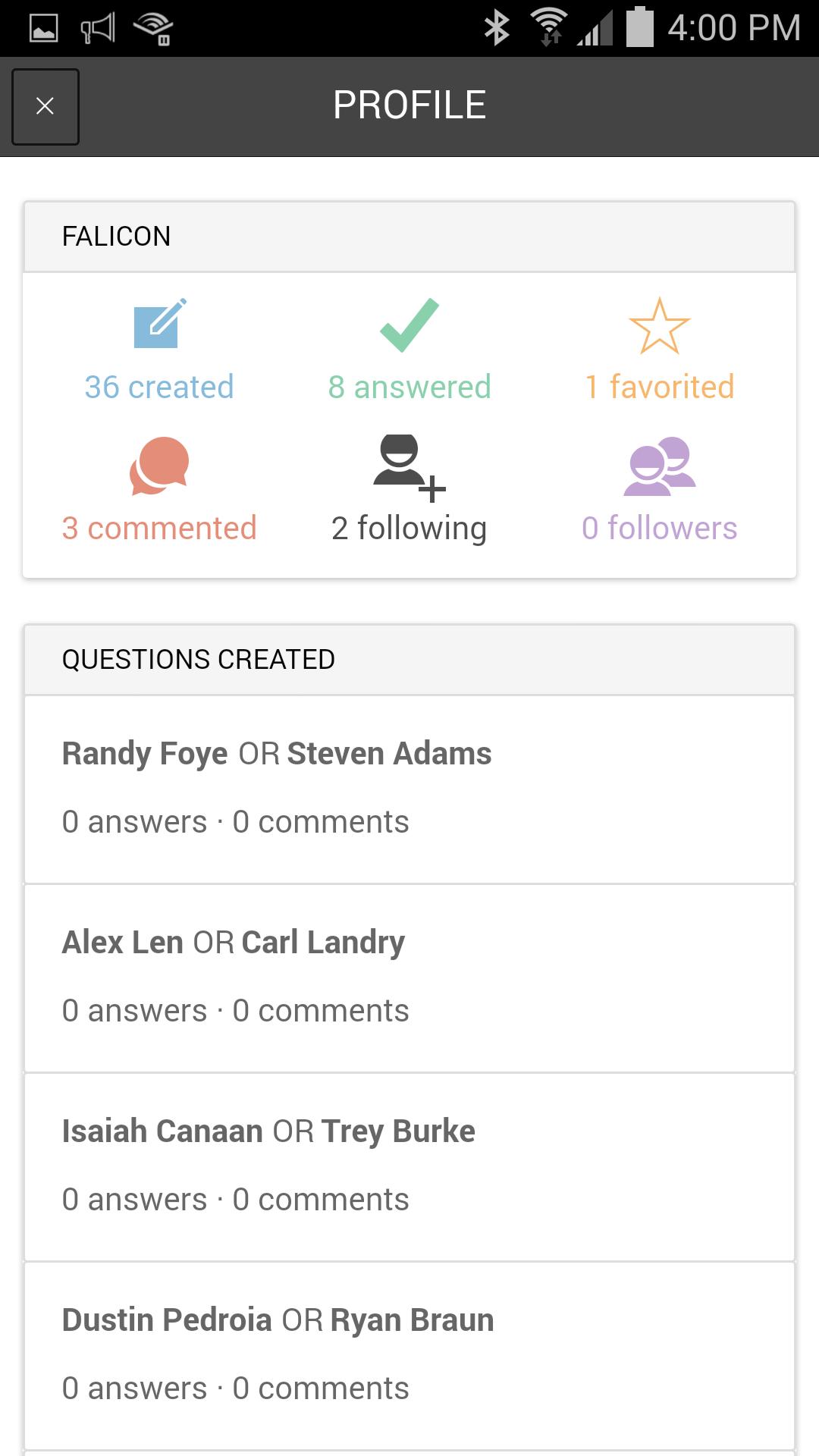Image resolution: width=819 pixels, height=1456 pixels.
Task: Open the Bluetooth status bar icon
Action: click(497, 28)
